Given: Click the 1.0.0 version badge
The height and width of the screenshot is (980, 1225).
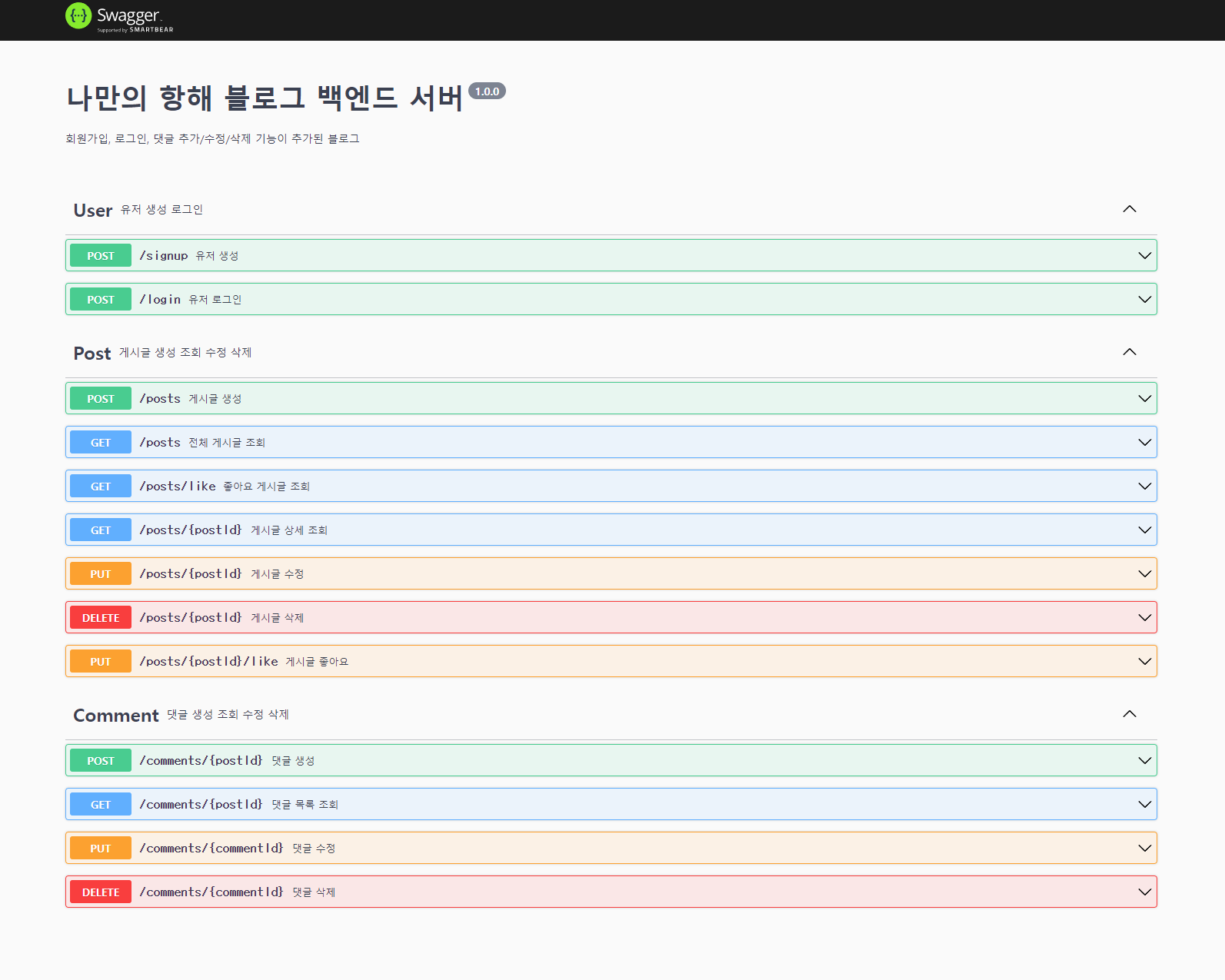Looking at the screenshot, I should [x=487, y=91].
